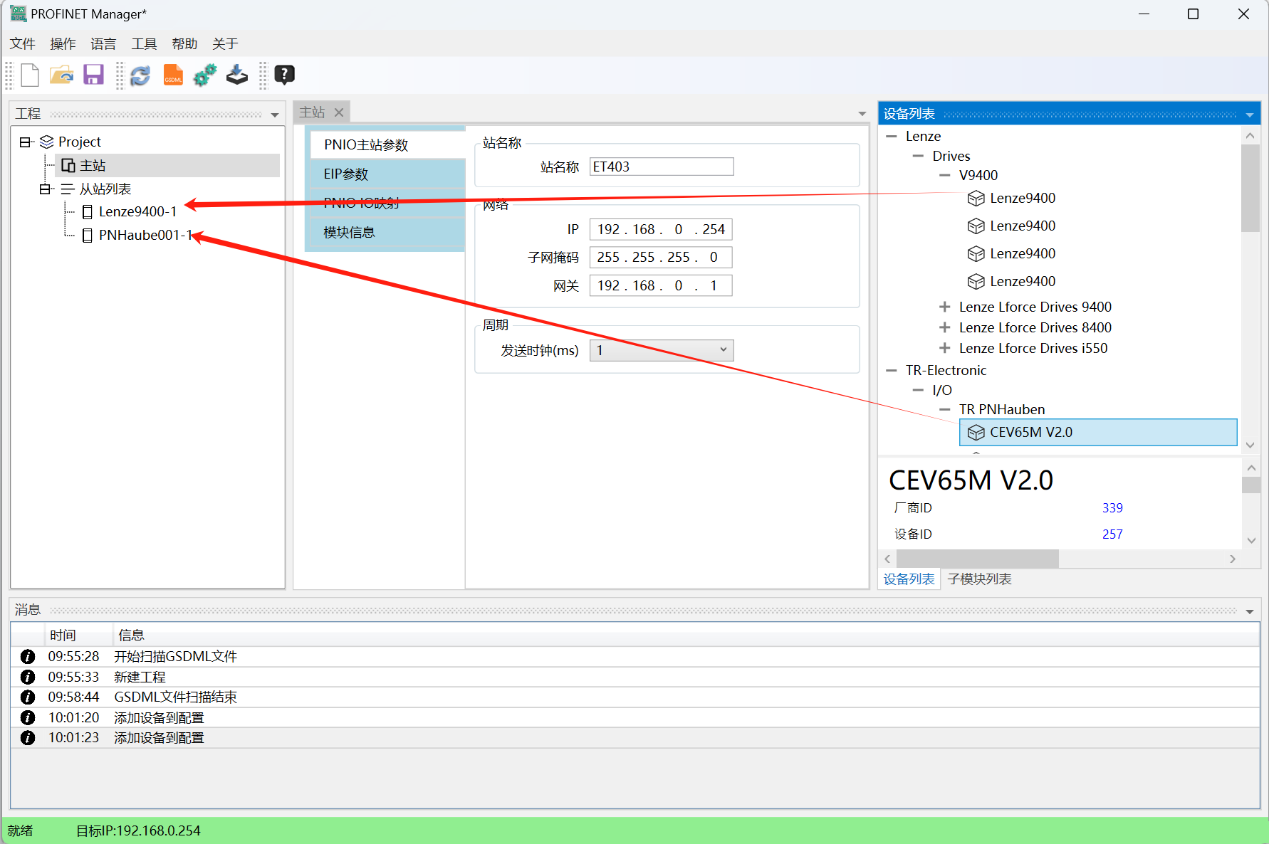Click the cube icon of CEV65M V2.0
The image size is (1269, 844).
[x=976, y=432]
